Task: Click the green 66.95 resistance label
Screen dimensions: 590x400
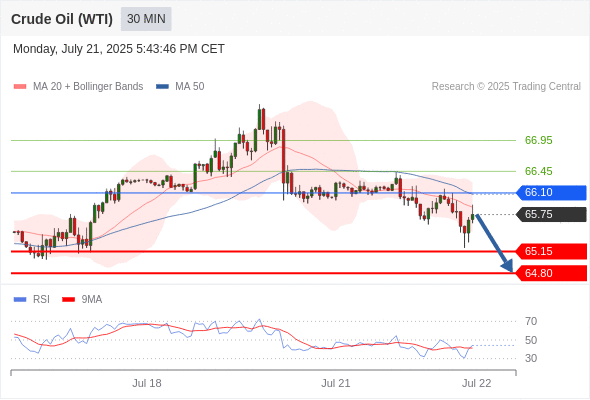Action: coord(538,140)
